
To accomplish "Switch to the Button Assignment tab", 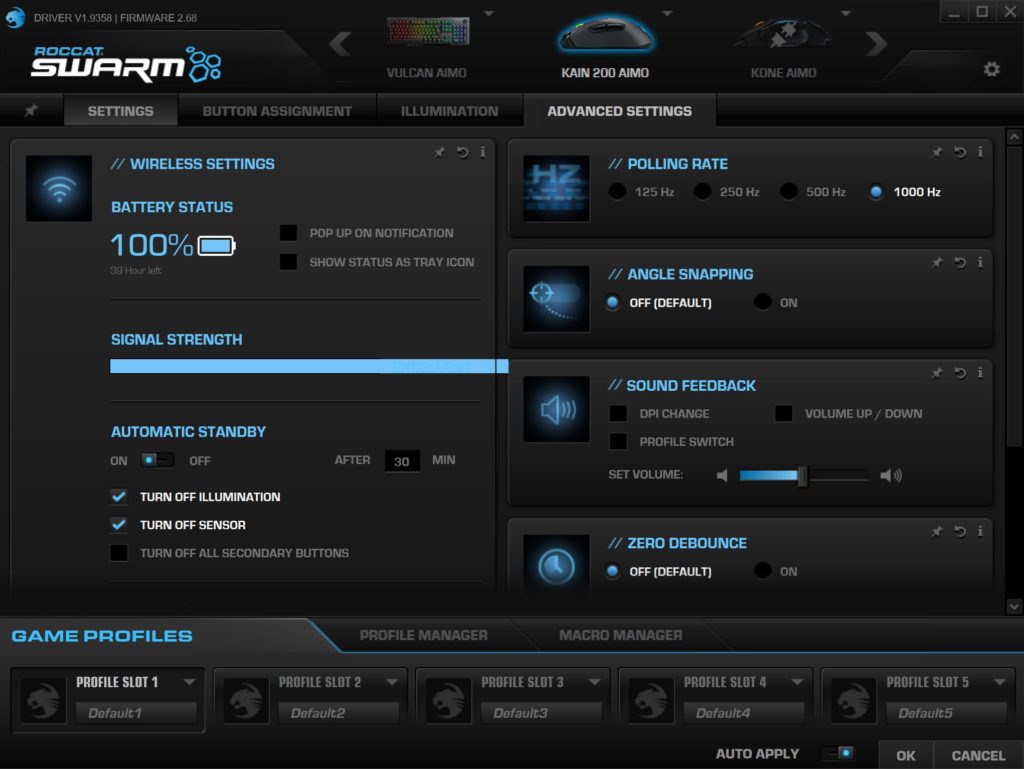I will [277, 110].
